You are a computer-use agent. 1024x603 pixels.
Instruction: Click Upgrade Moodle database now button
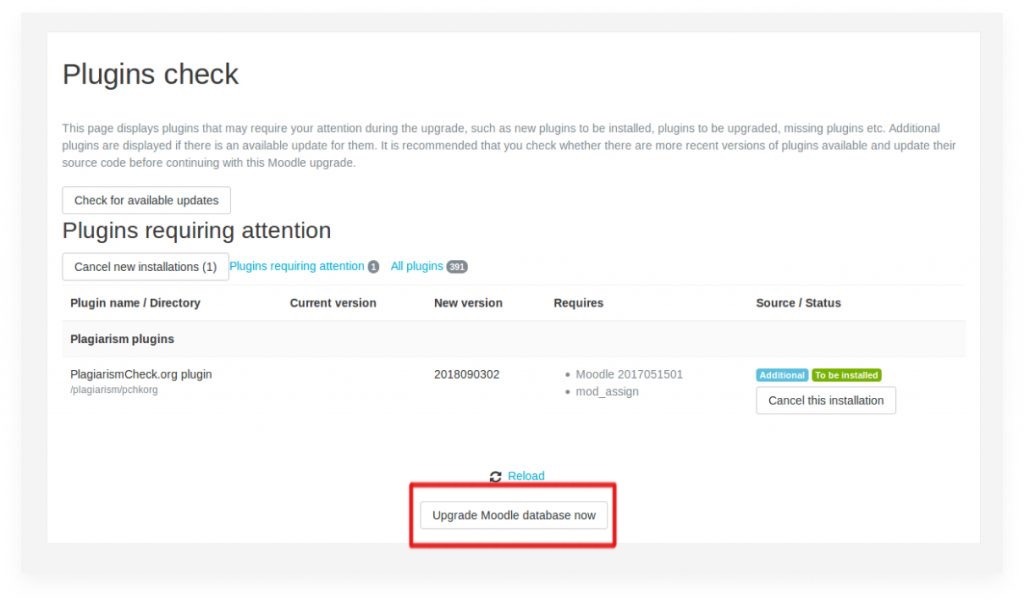(x=513, y=515)
